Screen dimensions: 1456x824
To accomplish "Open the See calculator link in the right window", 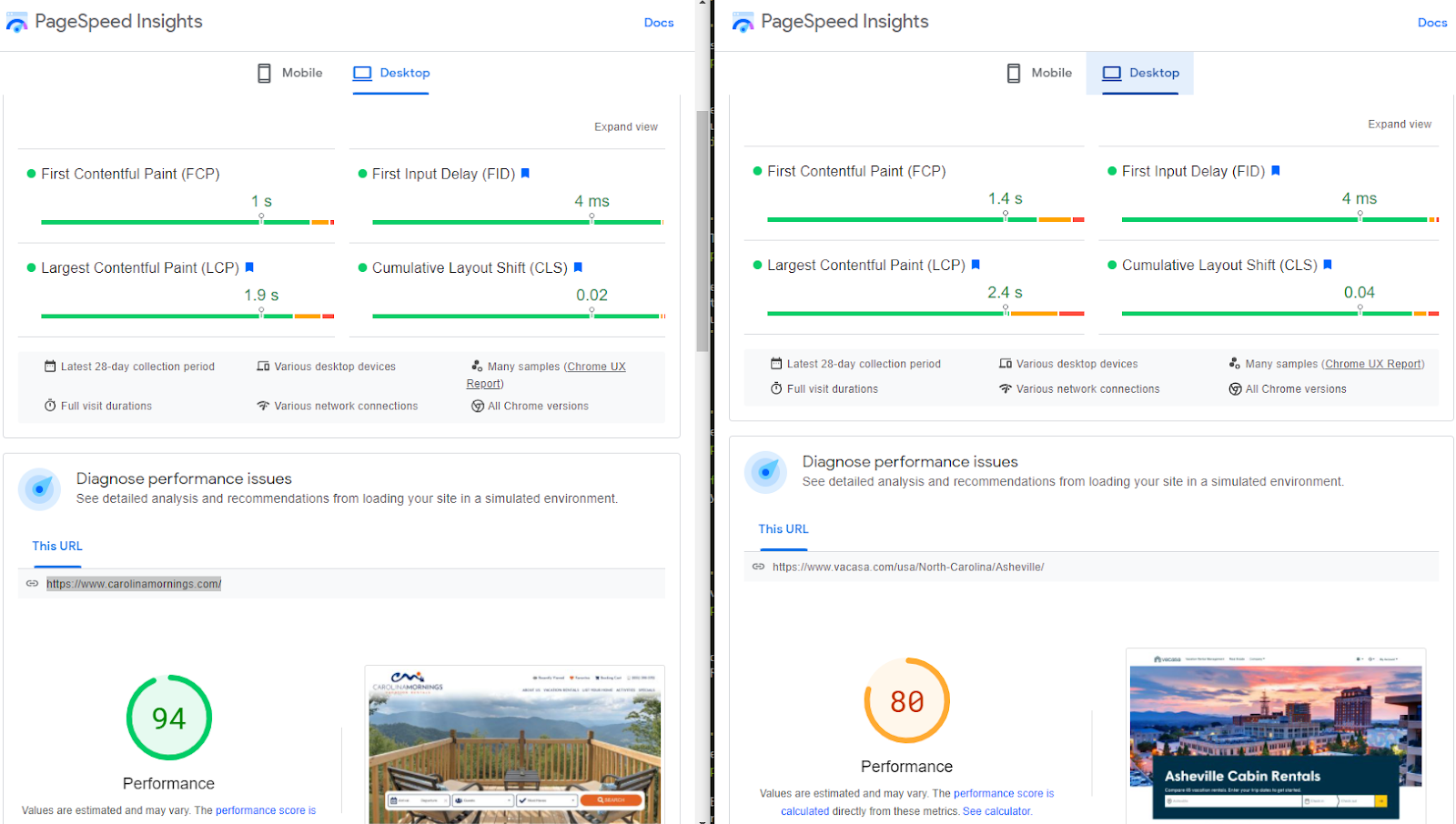I will point(996,811).
